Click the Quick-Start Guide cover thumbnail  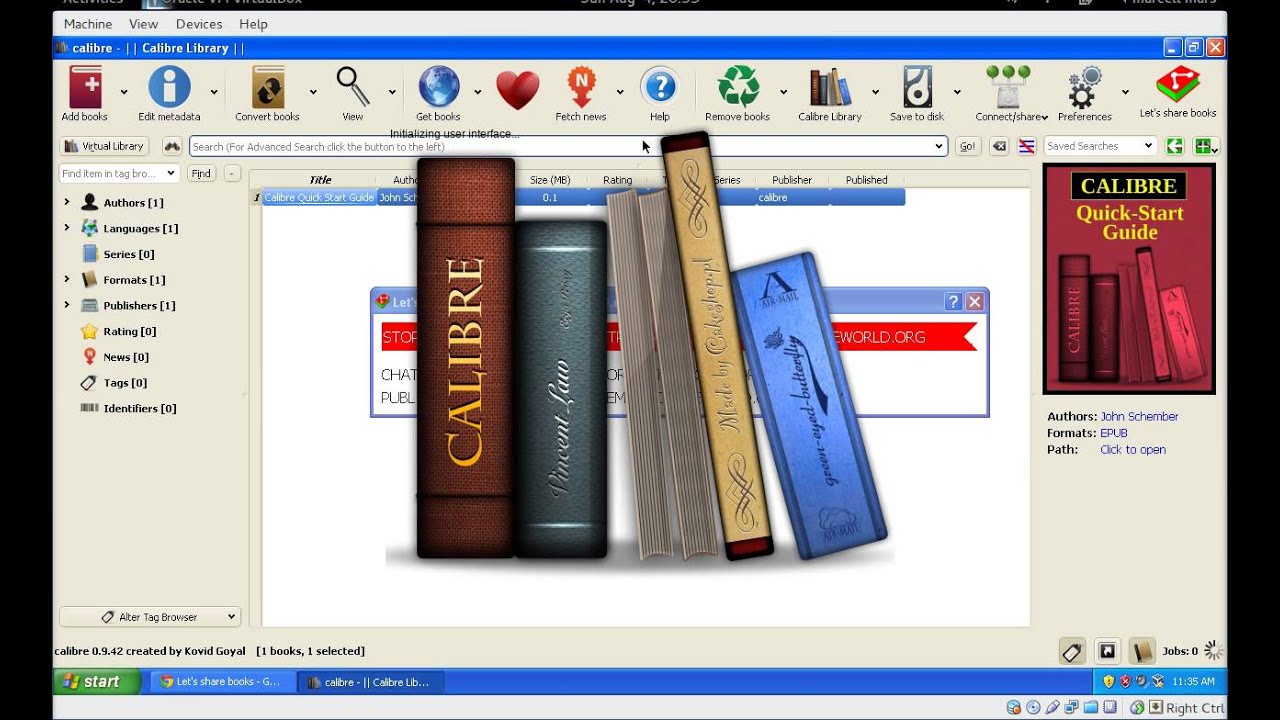tap(1129, 279)
